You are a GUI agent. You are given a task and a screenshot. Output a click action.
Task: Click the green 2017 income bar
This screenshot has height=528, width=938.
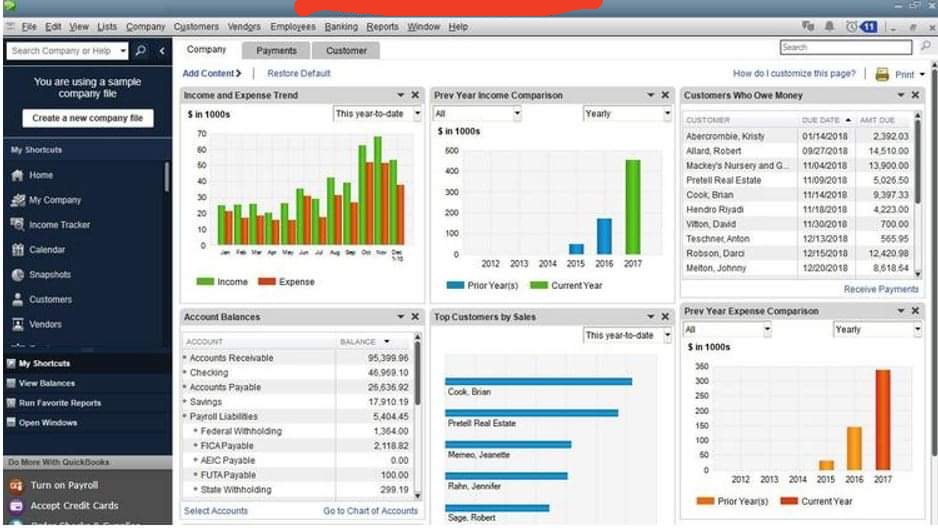tap(633, 207)
